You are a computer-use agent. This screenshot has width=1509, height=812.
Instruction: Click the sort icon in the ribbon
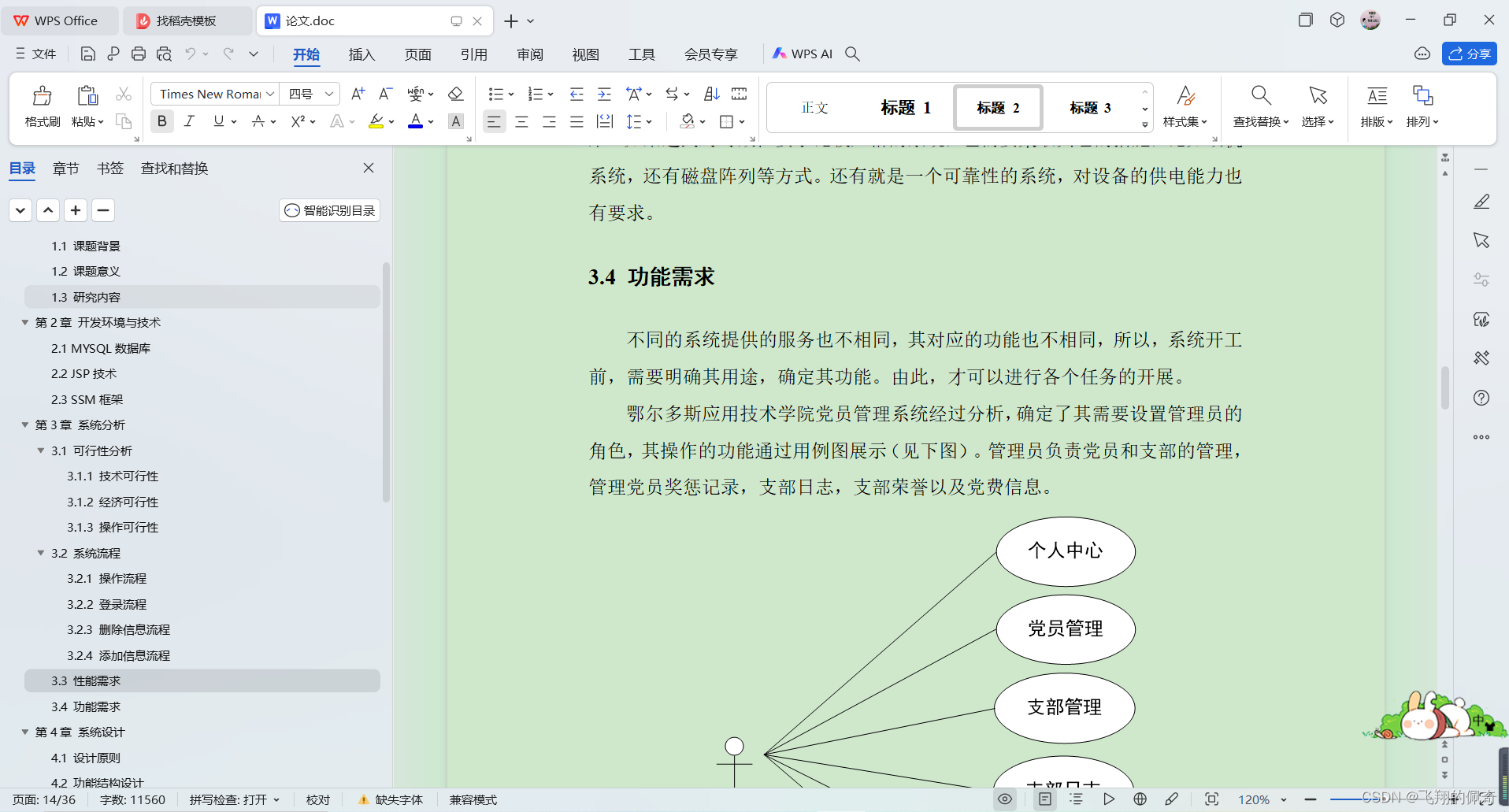711,94
